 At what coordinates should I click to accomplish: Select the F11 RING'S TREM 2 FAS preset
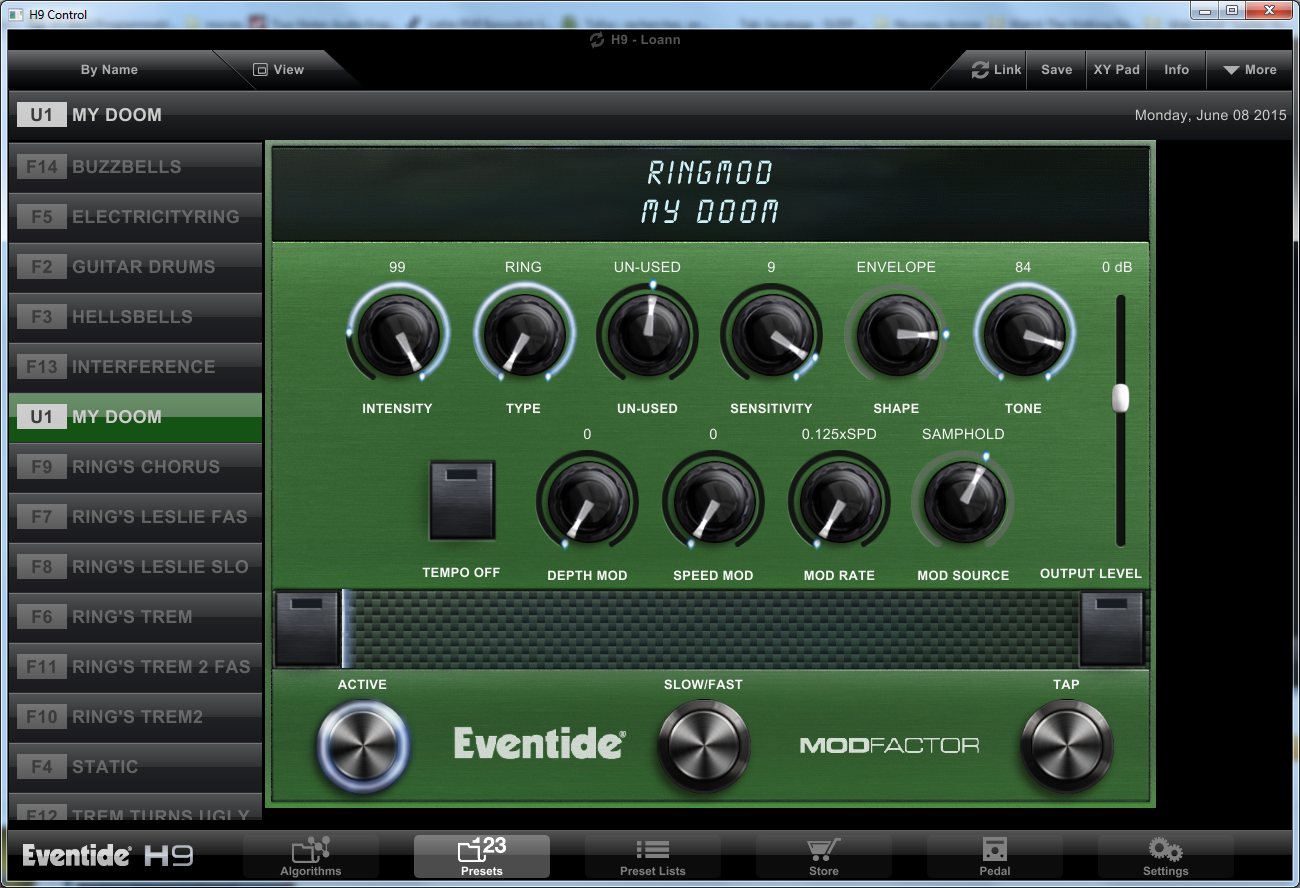click(x=135, y=667)
